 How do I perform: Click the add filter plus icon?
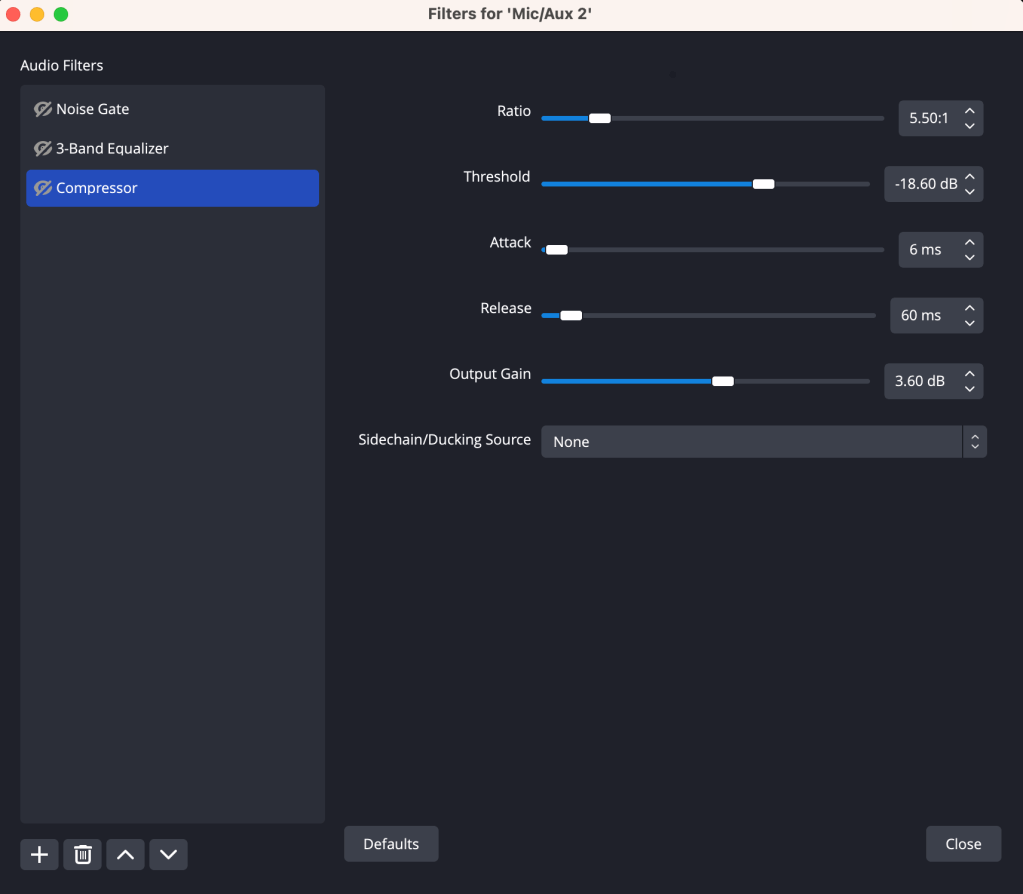point(39,854)
